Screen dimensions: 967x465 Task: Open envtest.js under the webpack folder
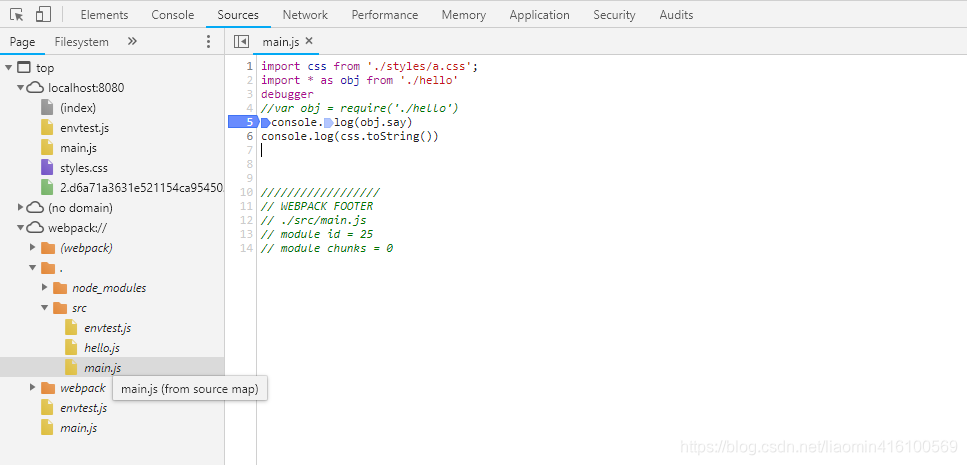pyautogui.click(x=83, y=408)
